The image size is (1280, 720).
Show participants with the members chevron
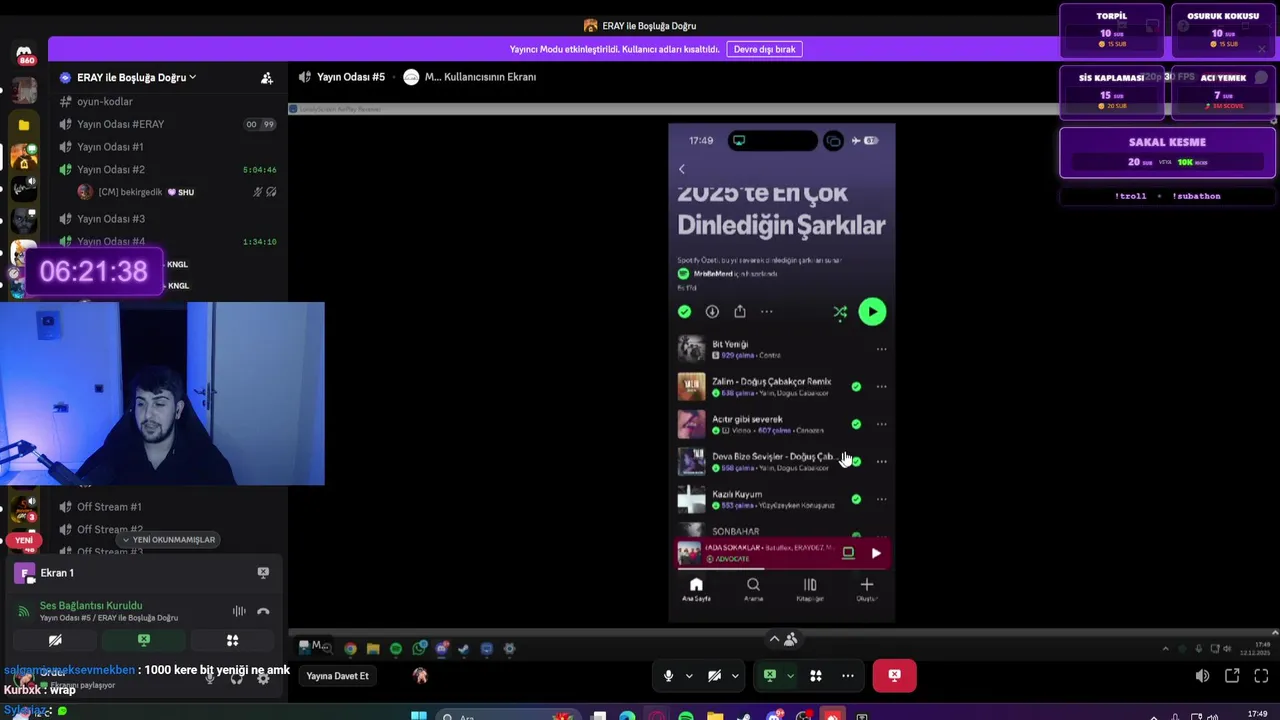point(782,639)
